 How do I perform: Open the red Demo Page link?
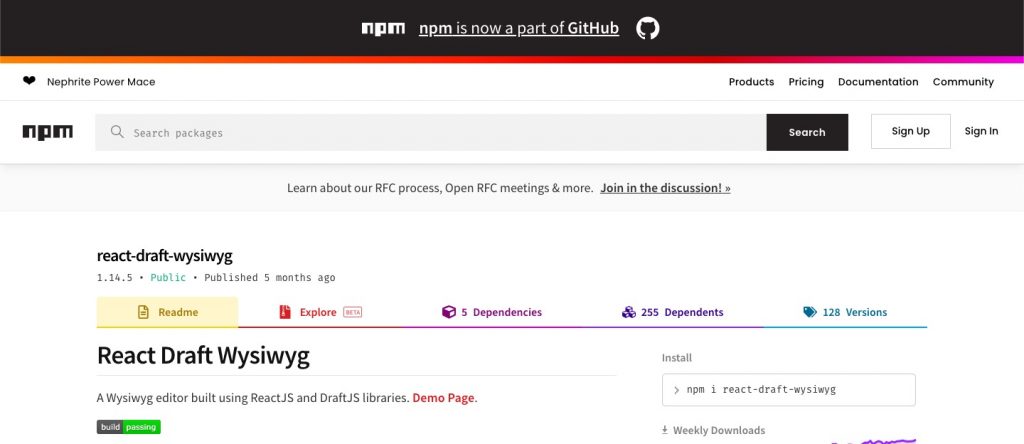443,398
